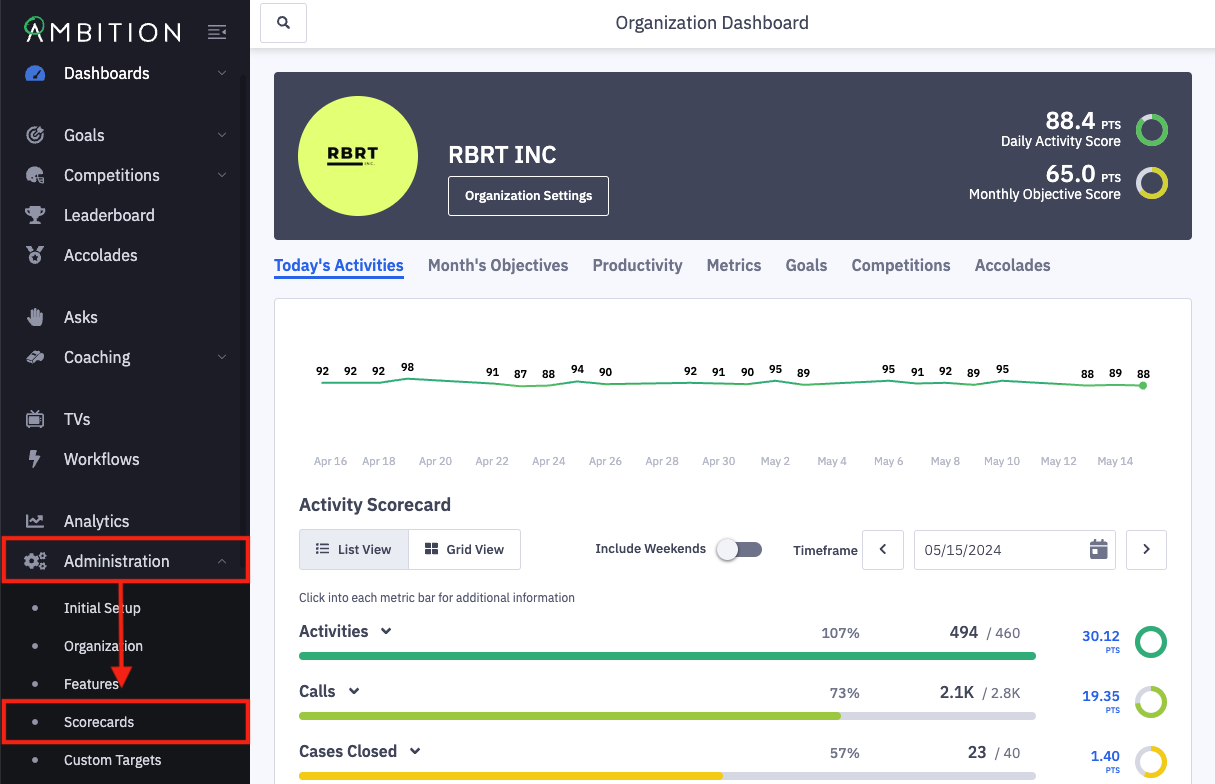Collapse sidebar using the menu toggle icon
Screen dimensions: 1215x784
[x=216, y=32]
